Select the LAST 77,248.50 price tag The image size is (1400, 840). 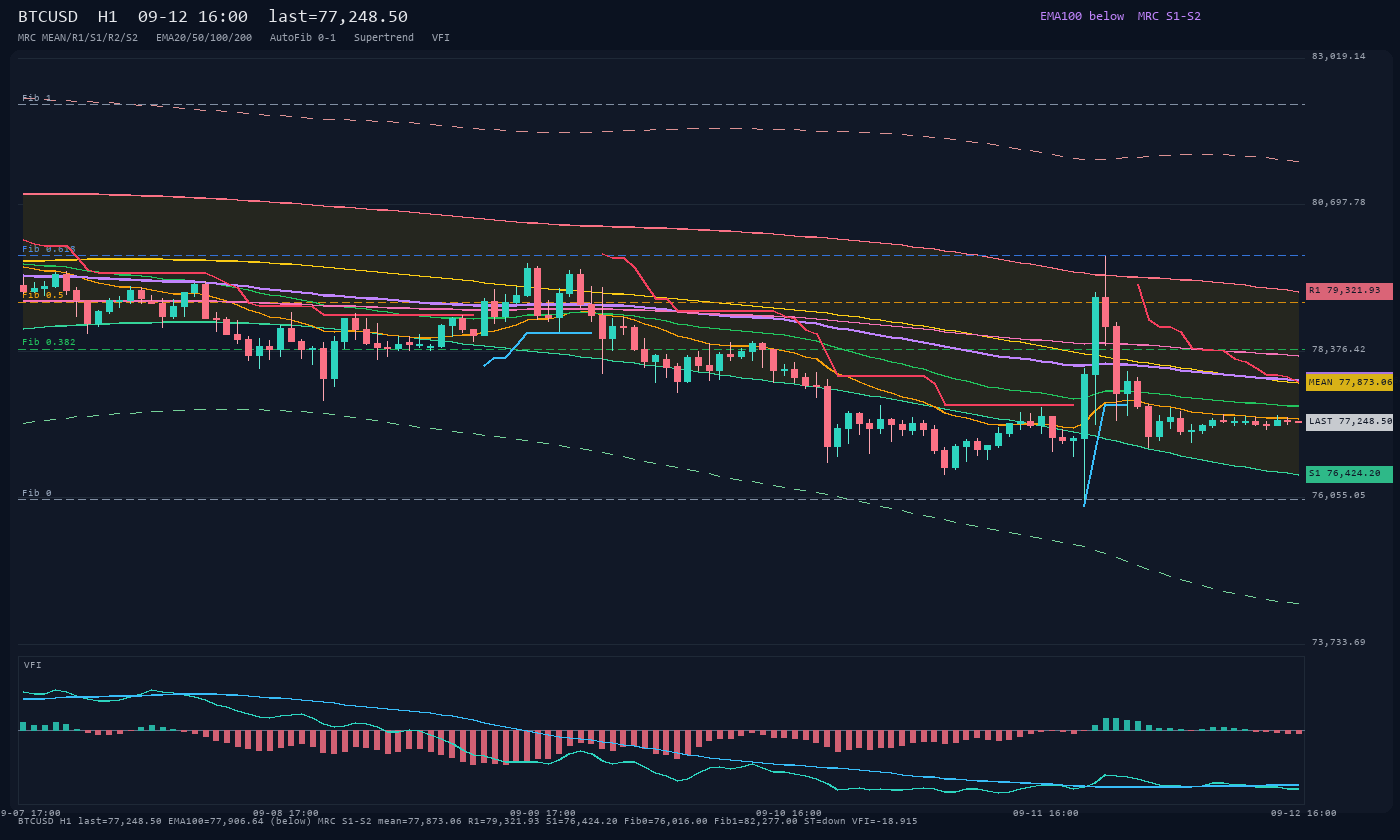coord(1349,422)
